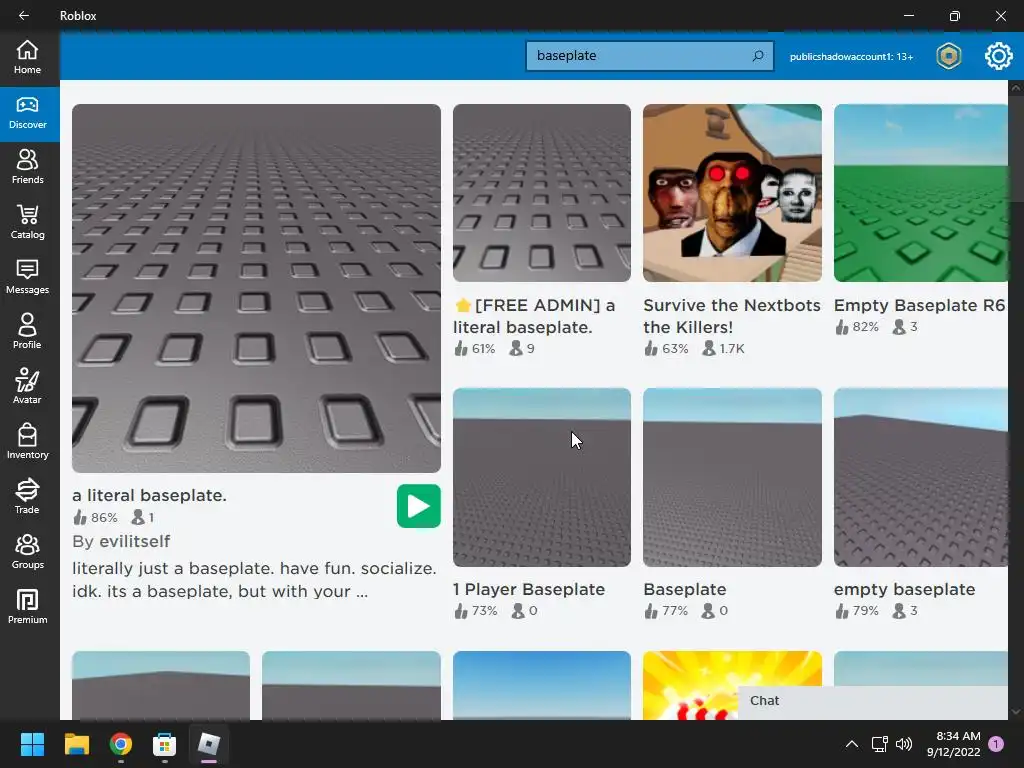Click scrollbar up arrow at right
This screenshot has width=1024, height=768.
click(1016, 88)
